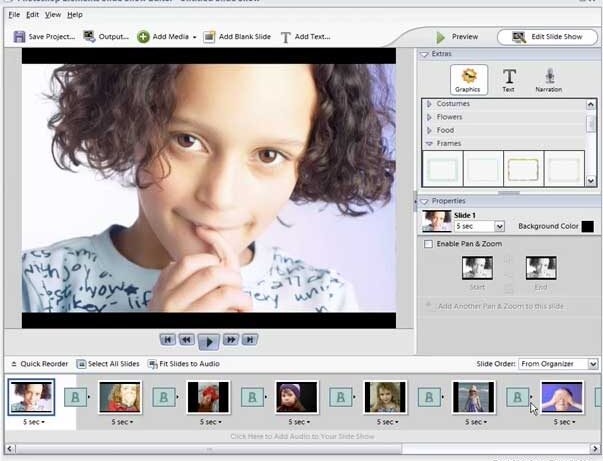Click the storyboard horizontal scrollbar thumb
603x461 pixels.
(x=209, y=449)
